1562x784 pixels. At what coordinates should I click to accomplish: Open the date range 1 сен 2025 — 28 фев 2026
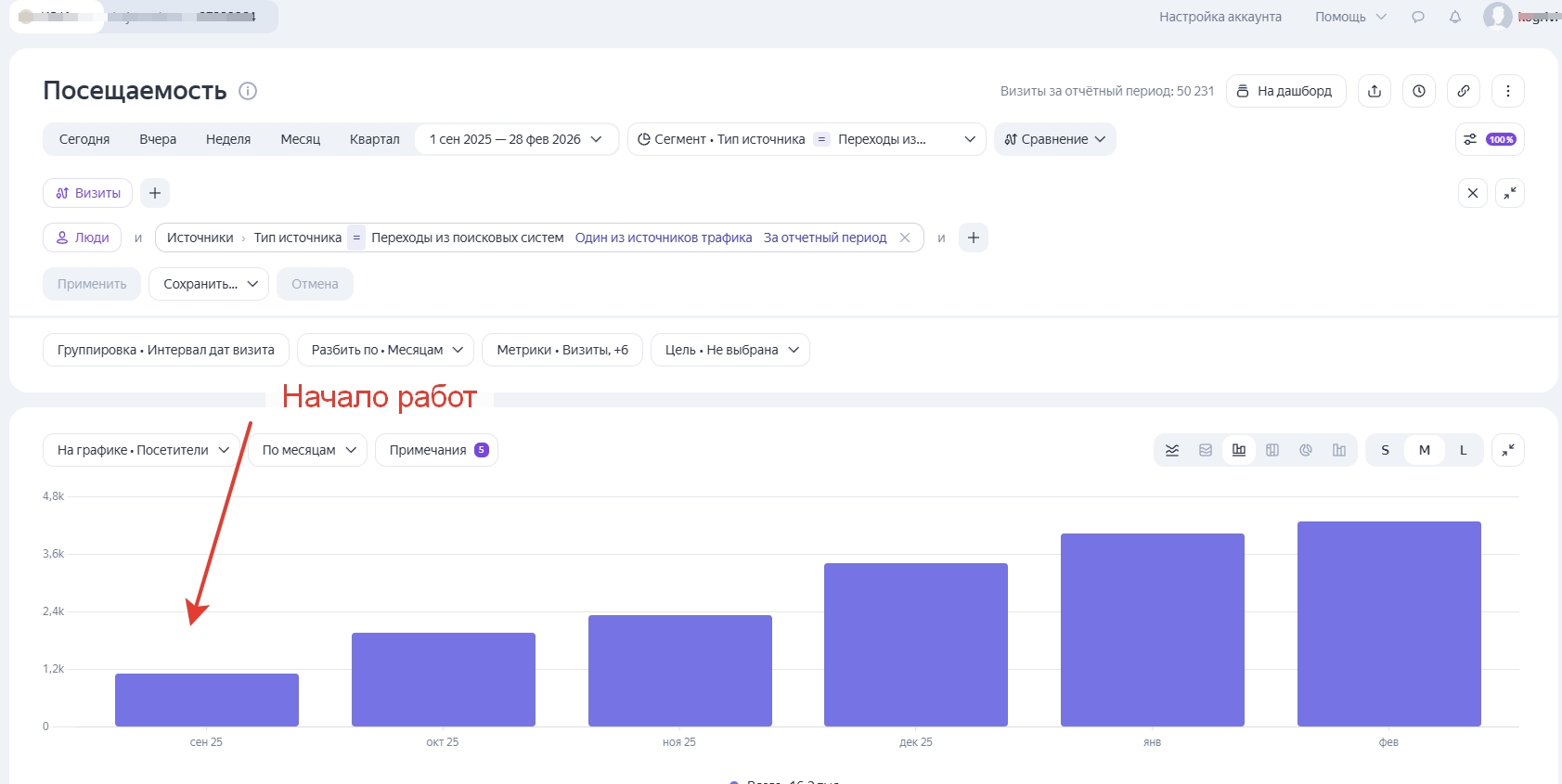pos(516,139)
